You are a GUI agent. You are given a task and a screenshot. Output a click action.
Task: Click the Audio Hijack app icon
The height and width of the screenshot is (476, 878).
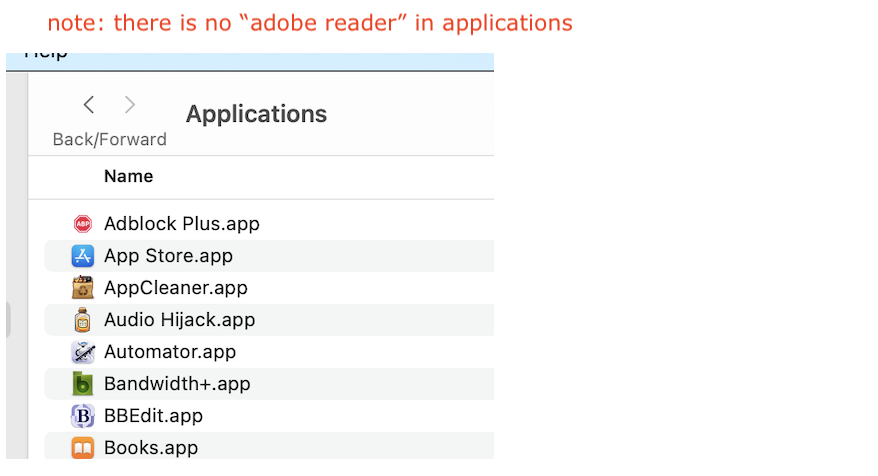pos(83,320)
